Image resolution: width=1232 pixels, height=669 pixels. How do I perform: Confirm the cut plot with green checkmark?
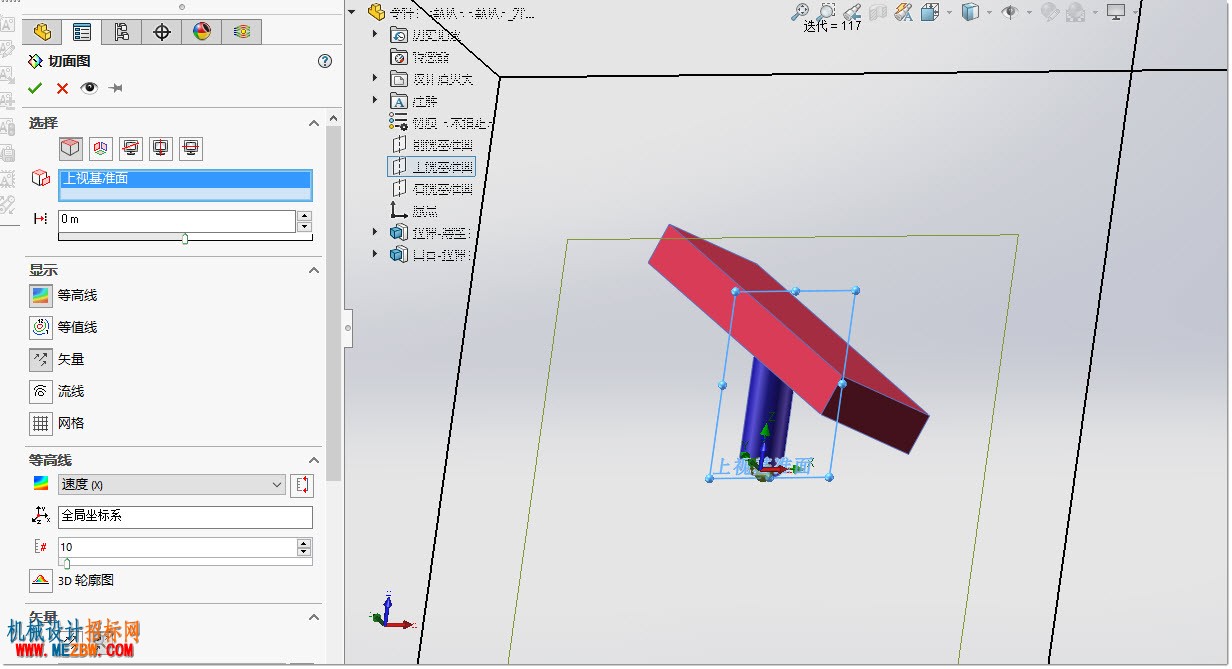35,88
